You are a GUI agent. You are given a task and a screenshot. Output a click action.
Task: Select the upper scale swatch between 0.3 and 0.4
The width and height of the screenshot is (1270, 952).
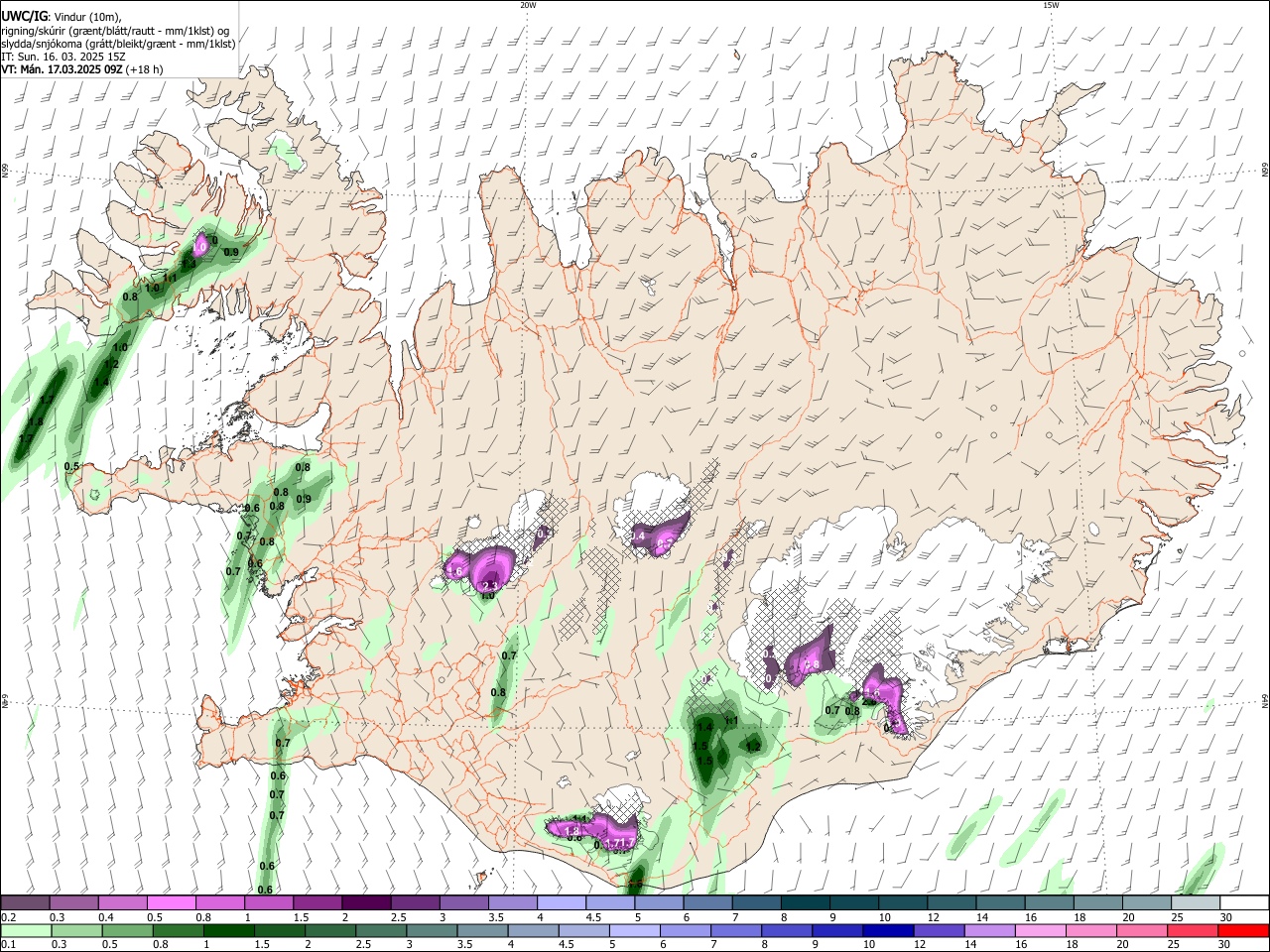(x=73, y=902)
